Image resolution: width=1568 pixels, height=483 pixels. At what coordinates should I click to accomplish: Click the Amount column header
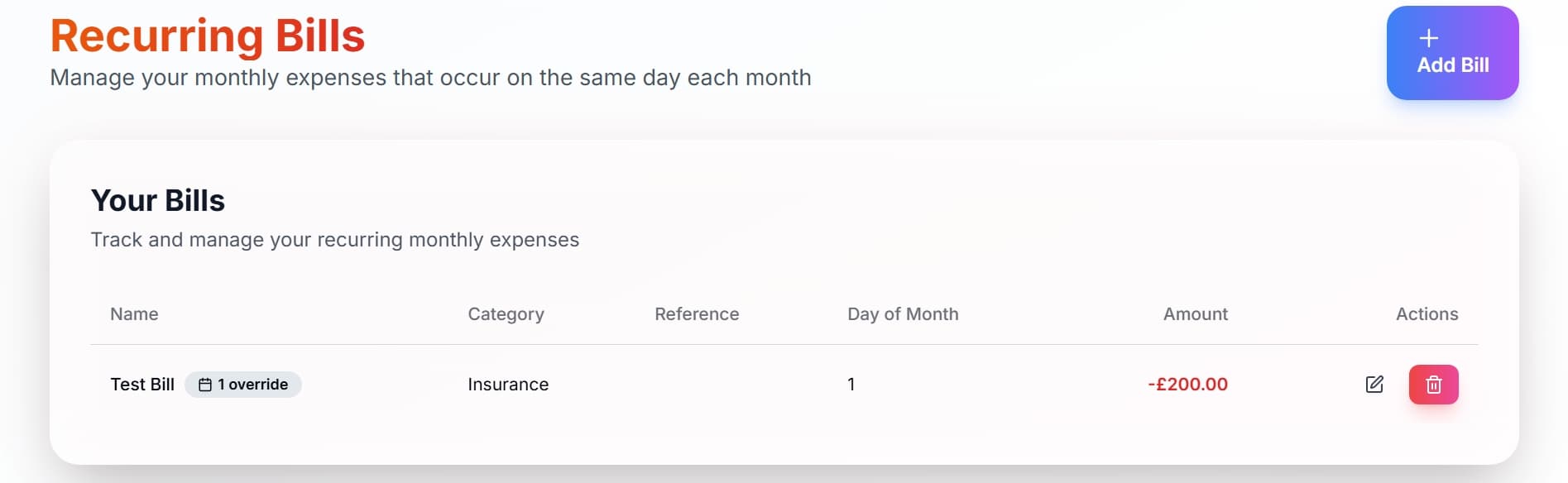point(1195,314)
